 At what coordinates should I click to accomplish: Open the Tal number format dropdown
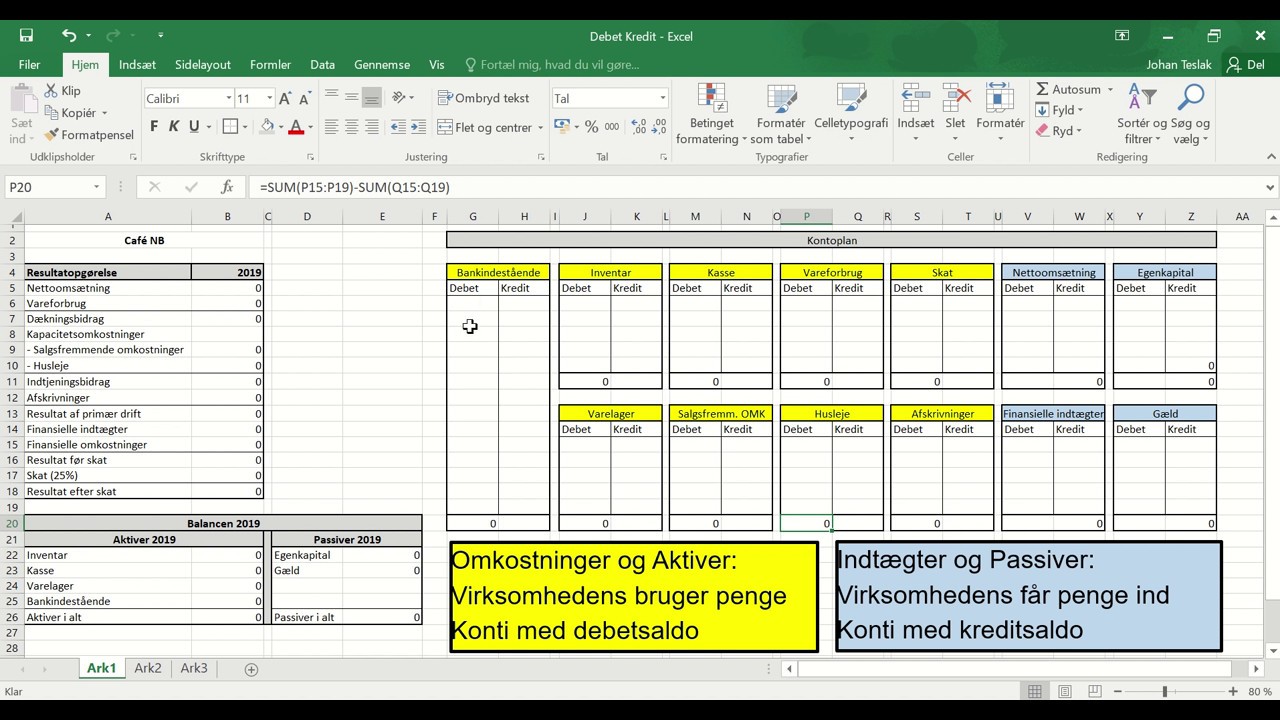(662, 98)
